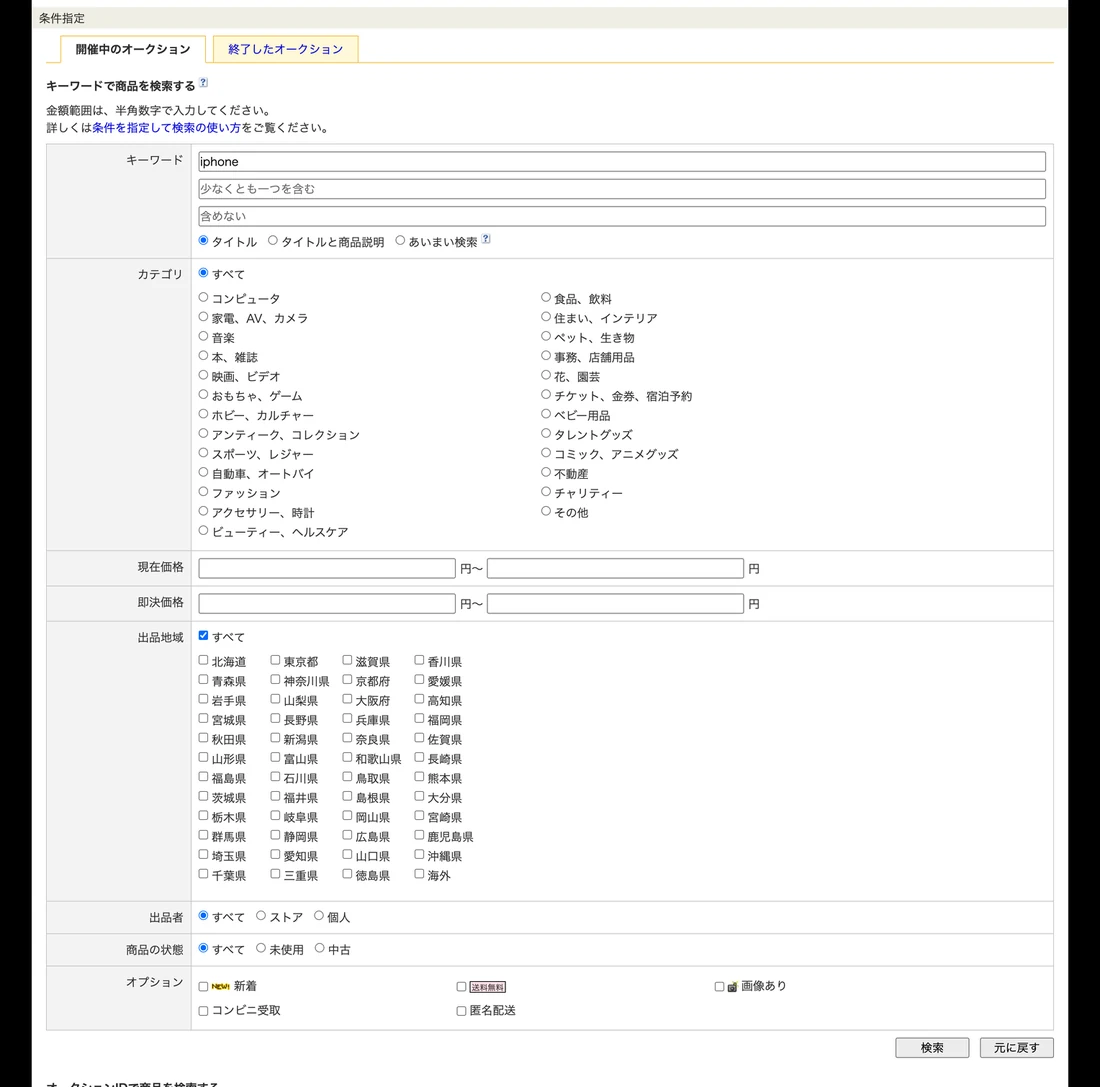Screen dimensions: 1100x1087
Task: Enable 福岡県 region checkbox
Action: click(419, 719)
